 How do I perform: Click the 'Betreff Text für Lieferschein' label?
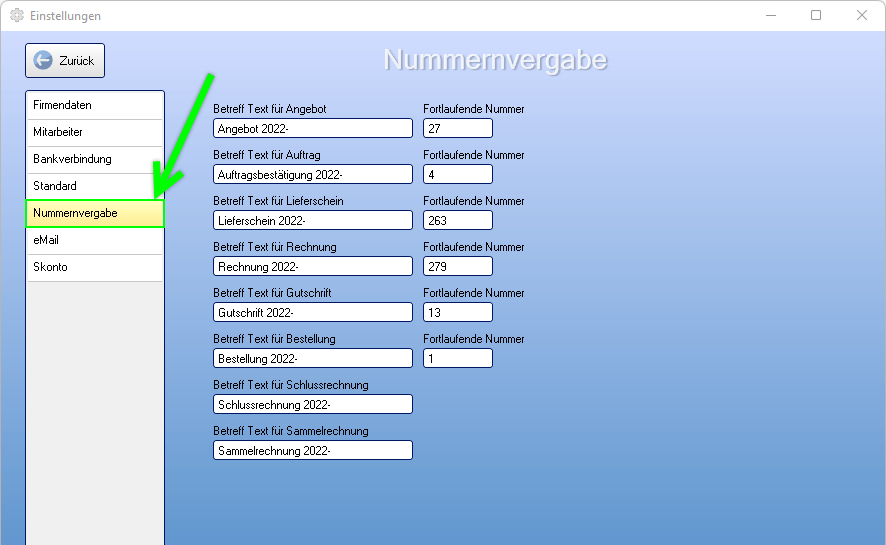pyautogui.click(x=278, y=201)
